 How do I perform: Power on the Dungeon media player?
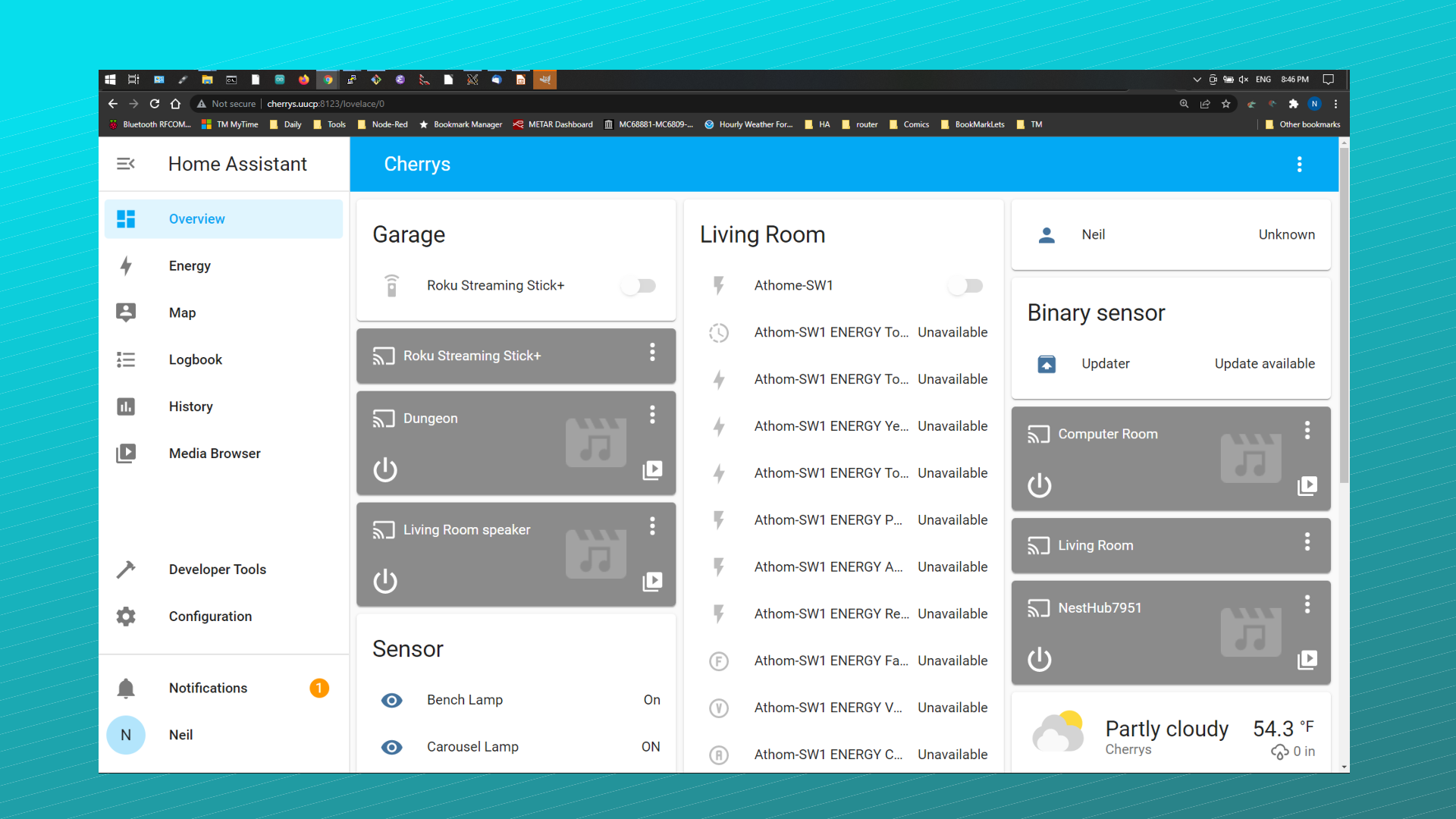pyautogui.click(x=385, y=470)
